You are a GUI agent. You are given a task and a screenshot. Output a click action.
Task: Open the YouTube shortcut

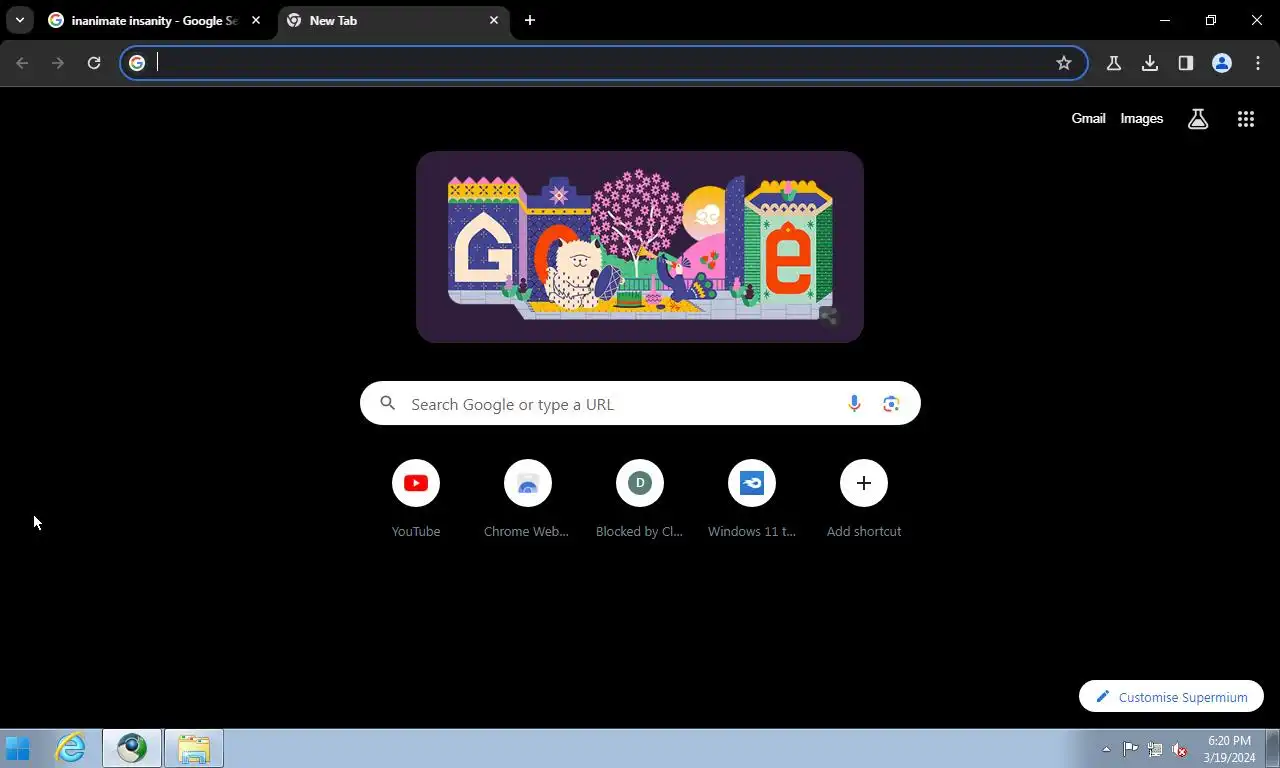coord(416,500)
